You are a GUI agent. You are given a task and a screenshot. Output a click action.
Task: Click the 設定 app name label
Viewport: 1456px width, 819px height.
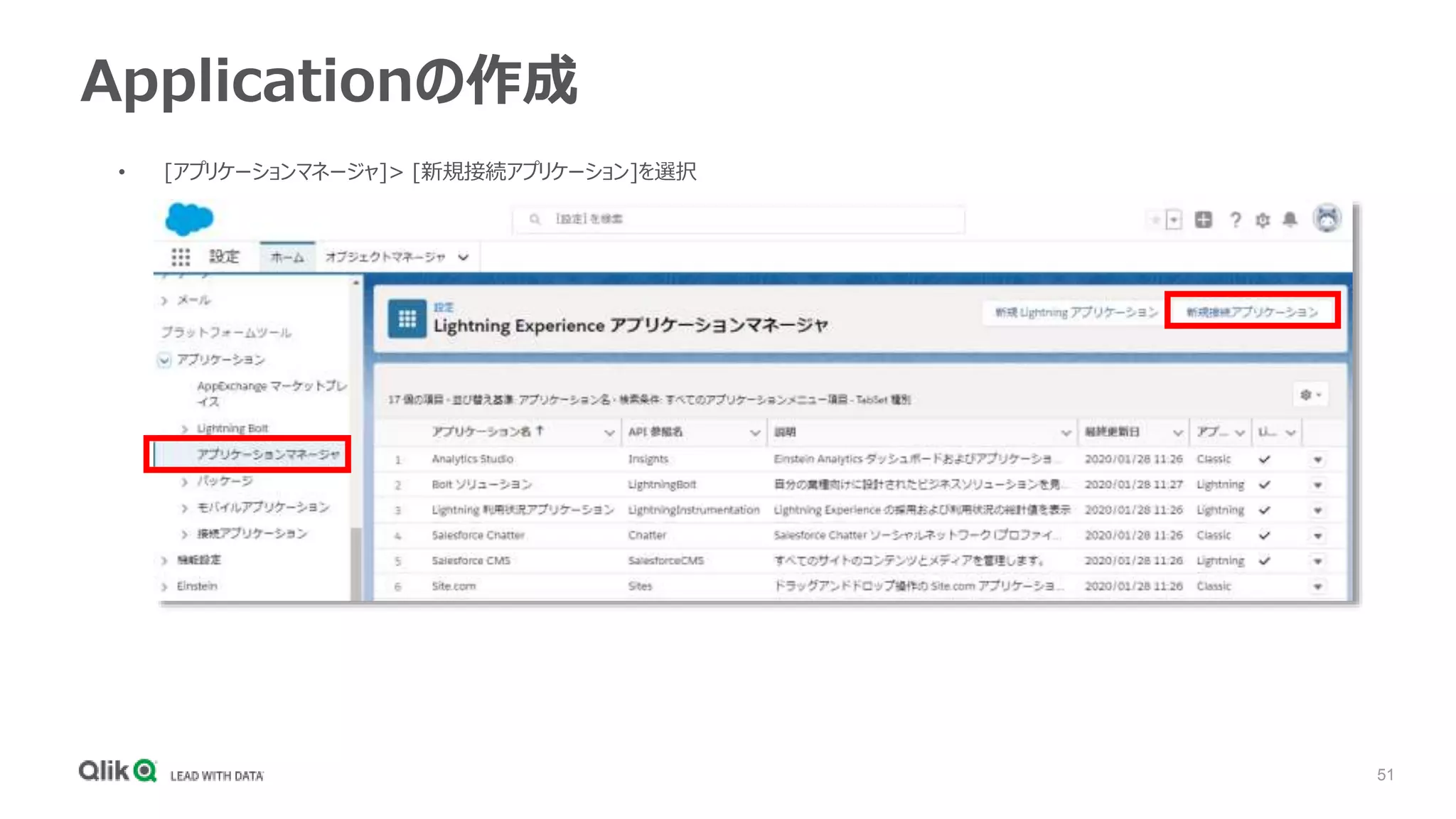coord(224,257)
